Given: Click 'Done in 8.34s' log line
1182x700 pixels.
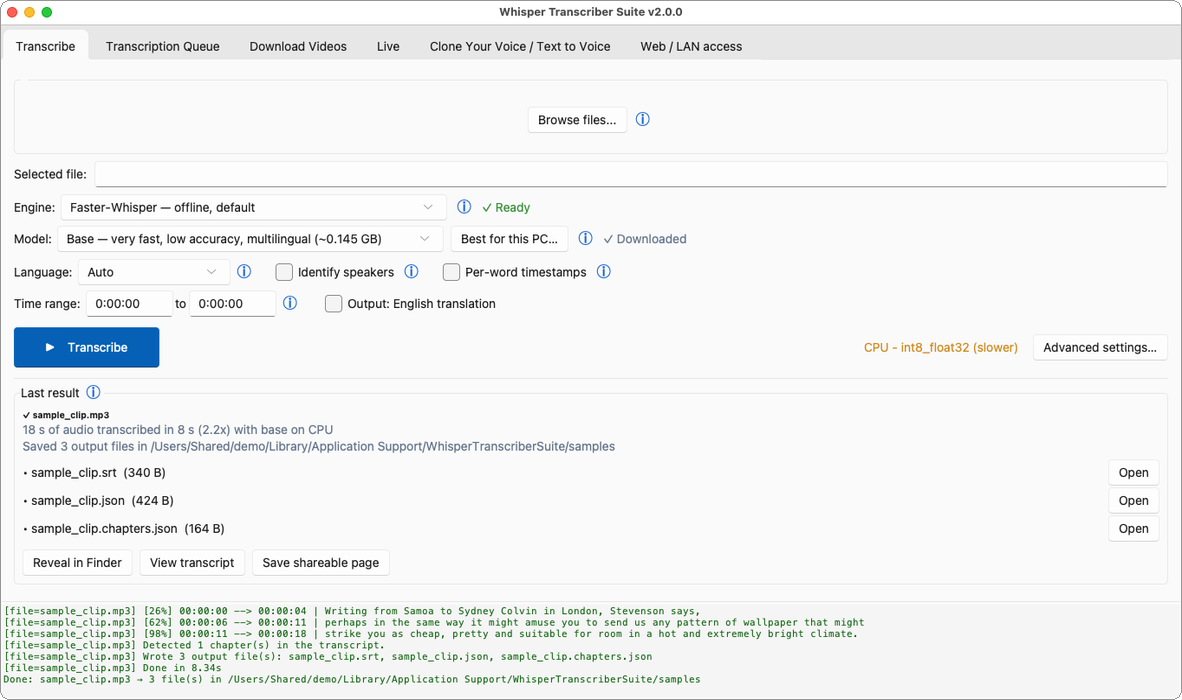Looking at the screenshot, I should [x=113, y=668].
